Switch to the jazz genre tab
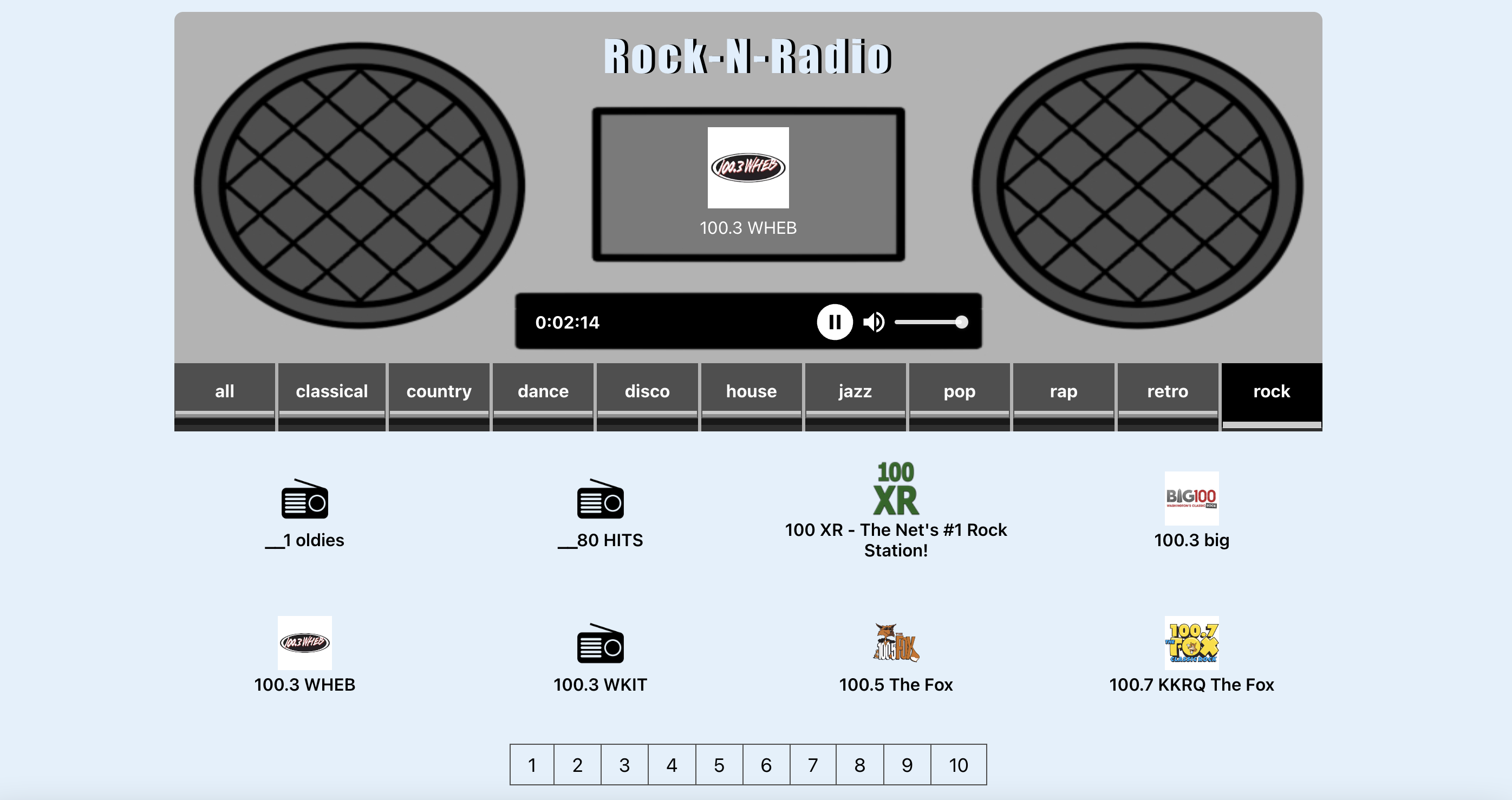Image resolution: width=1512 pixels, height=800 pixels. (x=855, y=391)
